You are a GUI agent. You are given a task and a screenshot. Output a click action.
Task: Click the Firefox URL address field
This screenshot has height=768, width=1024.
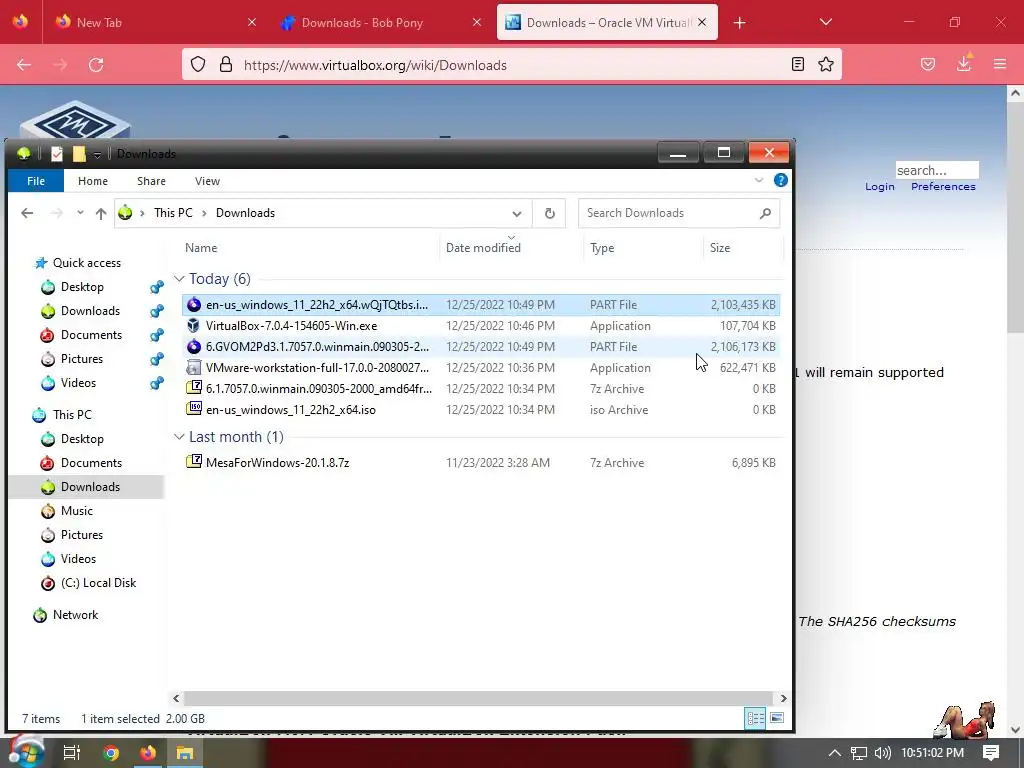point(512,65)
